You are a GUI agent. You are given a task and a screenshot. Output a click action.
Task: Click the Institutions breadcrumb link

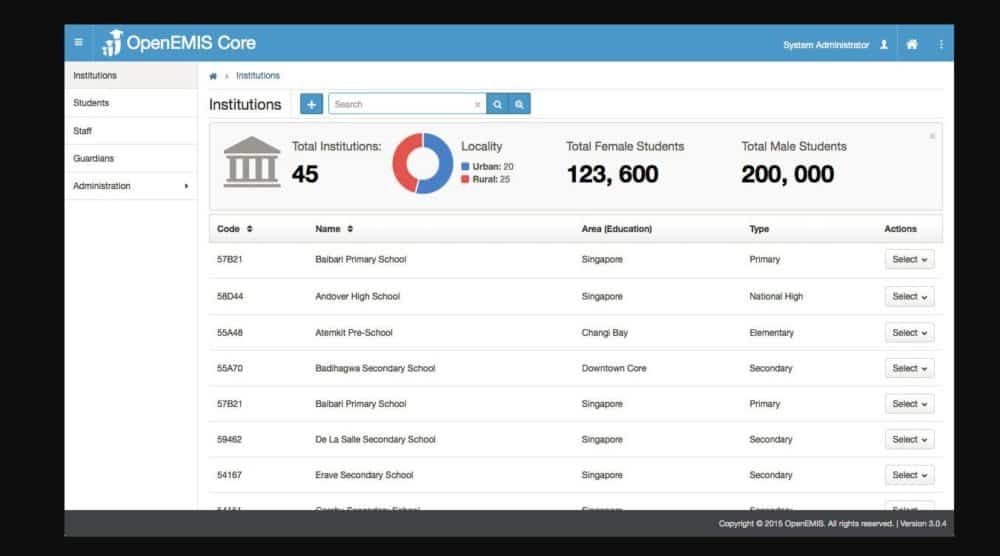258,76
